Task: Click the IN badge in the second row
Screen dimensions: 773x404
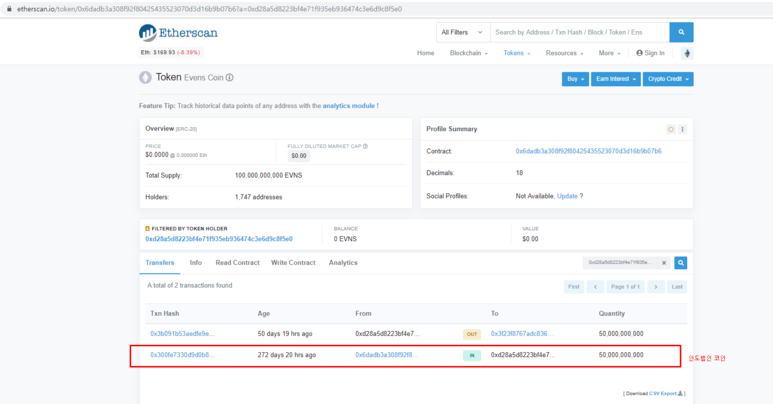Action: pyautogui.click(x=472, y=355)
